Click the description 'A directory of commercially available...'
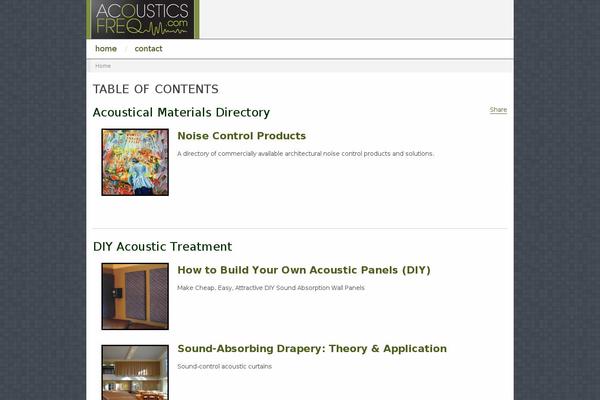This screenshot has height=400, width=600. pyautogui.click(x=305, y=153)
